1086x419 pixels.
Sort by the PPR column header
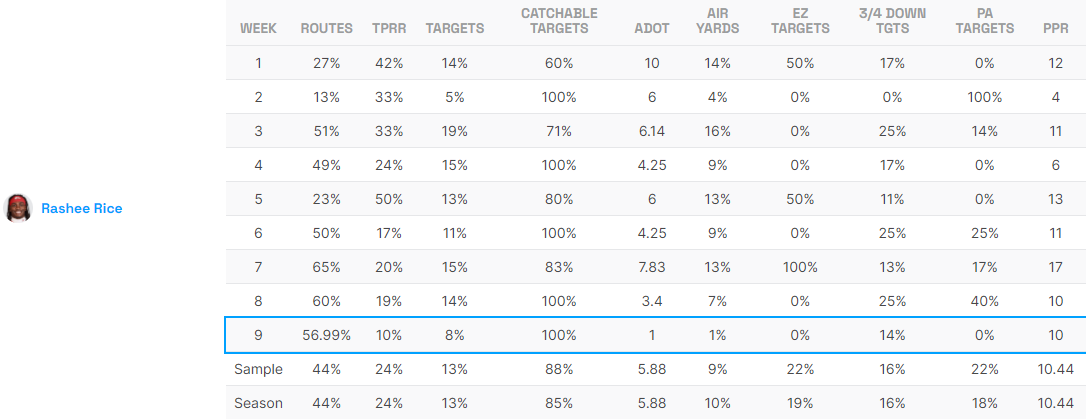[x=1055, y=28]
